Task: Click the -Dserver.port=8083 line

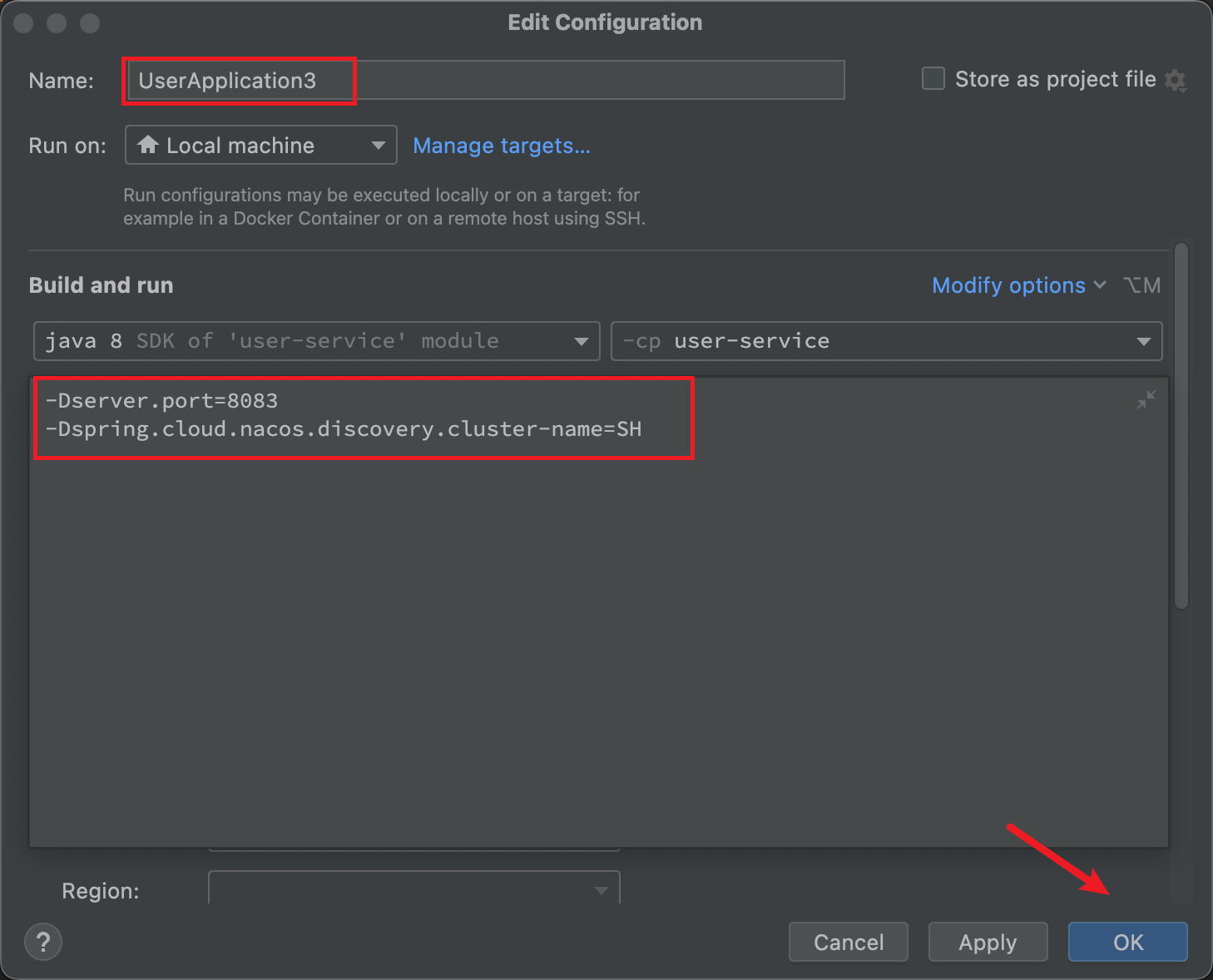Action: pyautogui.click(x=161, y=401)
